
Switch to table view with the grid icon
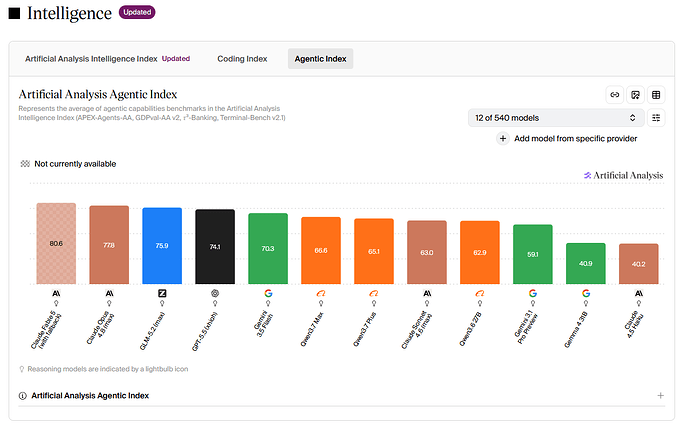656,95
